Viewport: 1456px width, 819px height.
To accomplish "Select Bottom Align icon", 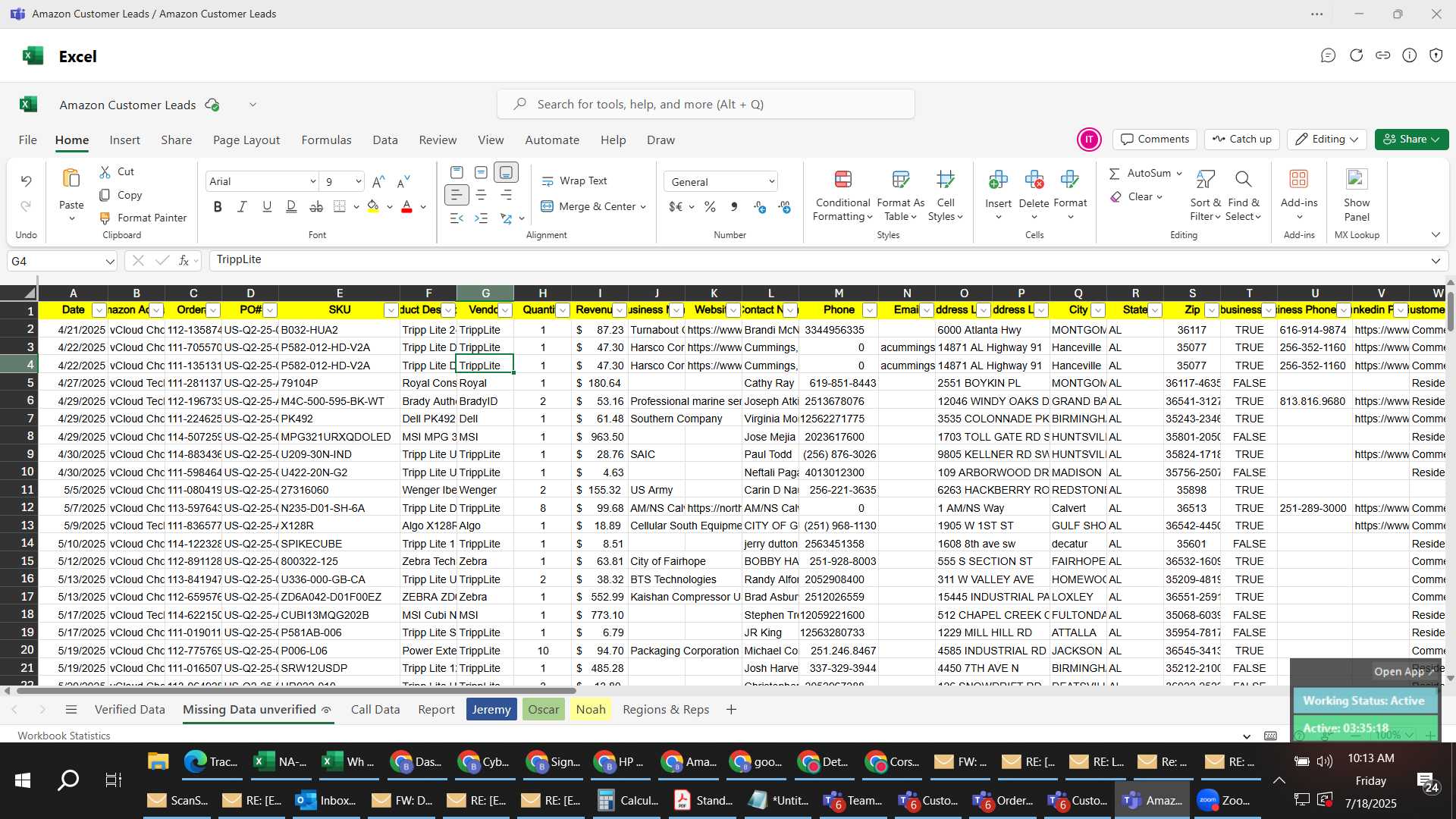I will pos(506,172).
